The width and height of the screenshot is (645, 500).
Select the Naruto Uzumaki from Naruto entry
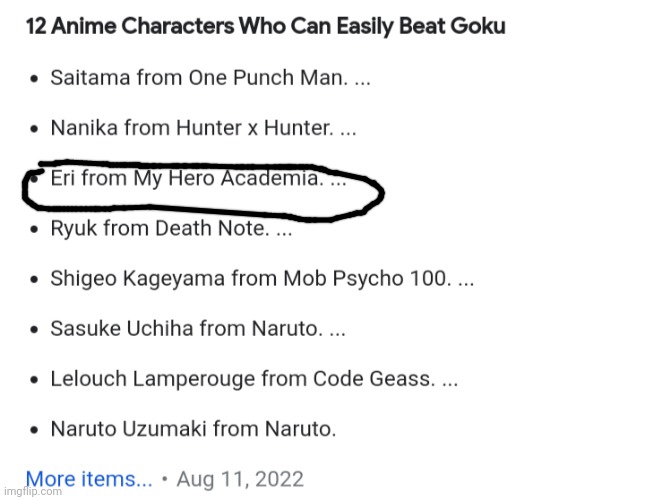click(193, 429)
